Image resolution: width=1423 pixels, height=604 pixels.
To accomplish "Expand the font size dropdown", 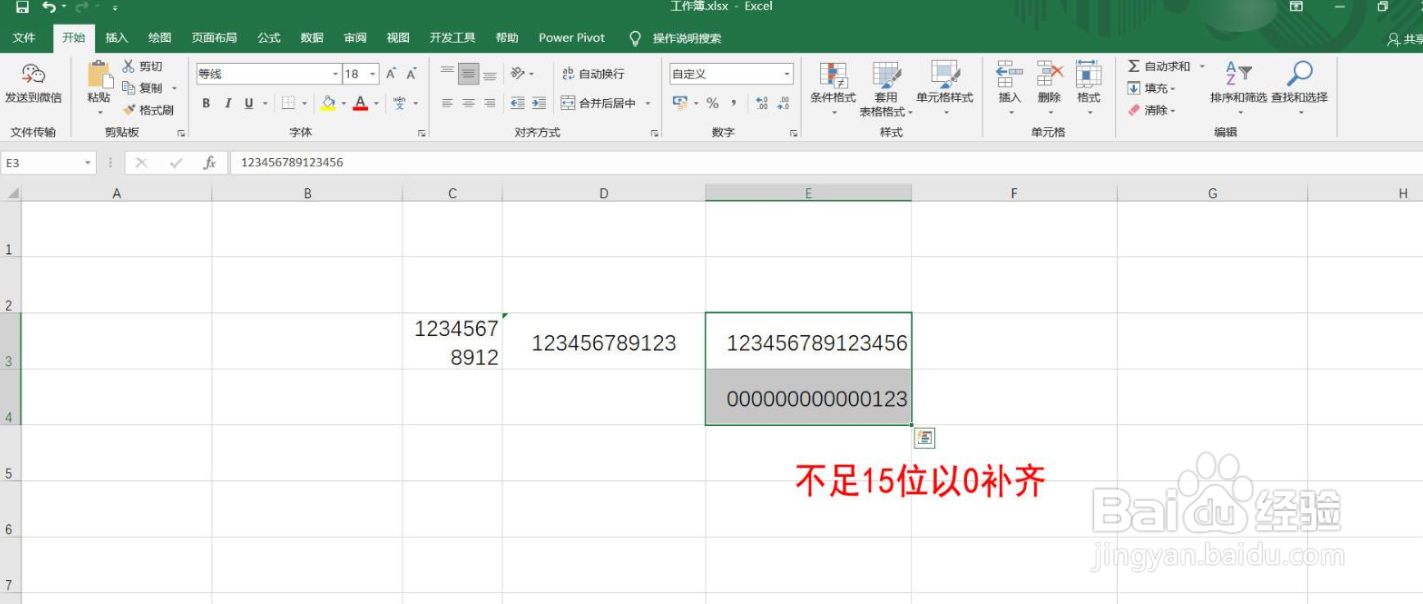I will [370, 73].
